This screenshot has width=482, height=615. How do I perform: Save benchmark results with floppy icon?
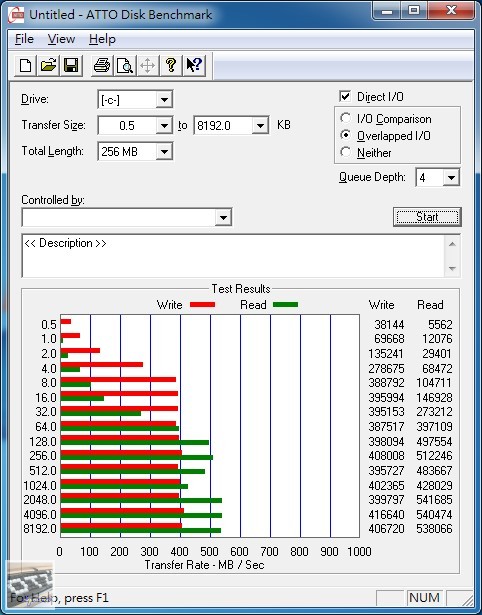[71, 65]
